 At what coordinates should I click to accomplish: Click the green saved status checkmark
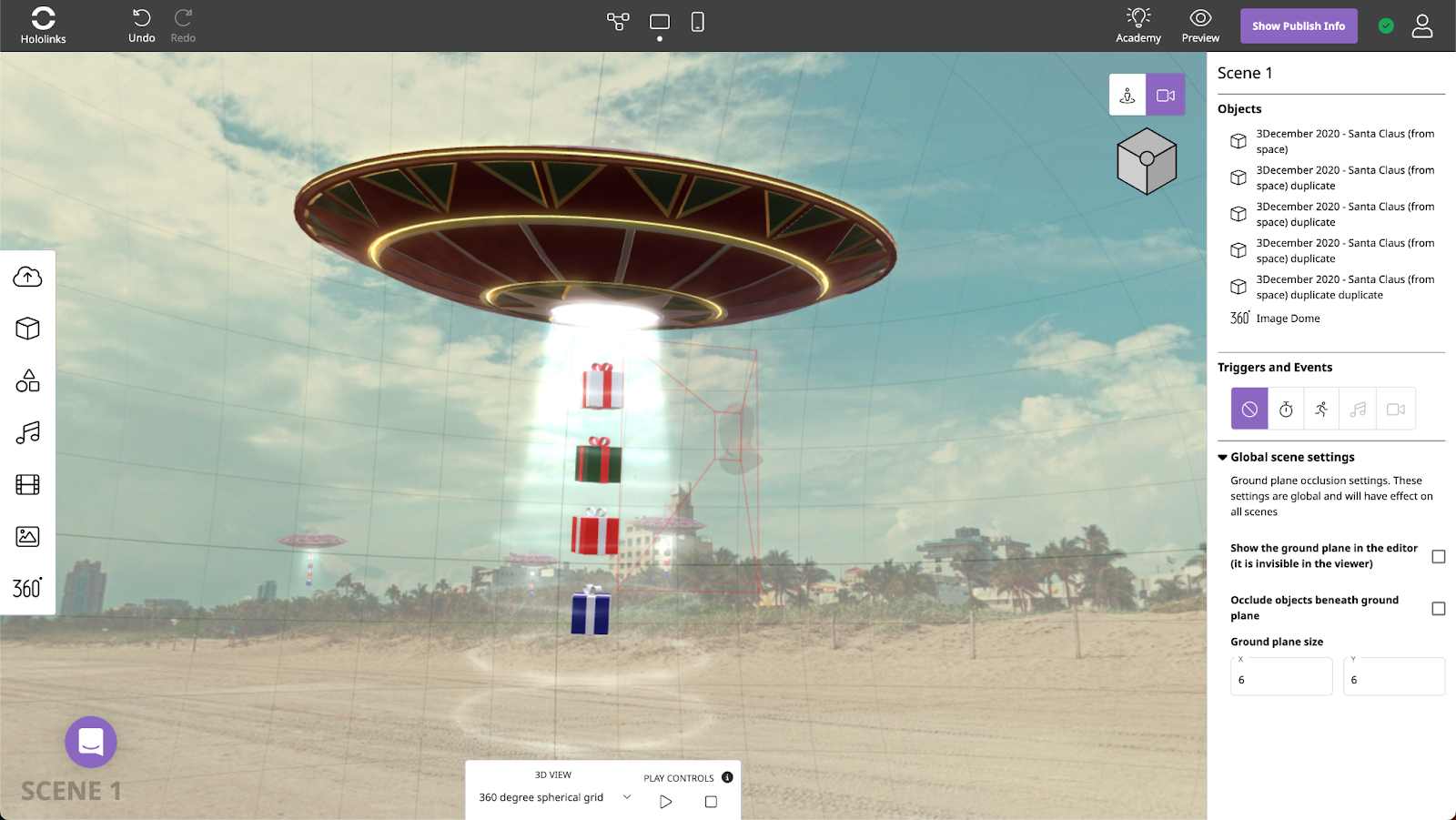pos(1386,26)
